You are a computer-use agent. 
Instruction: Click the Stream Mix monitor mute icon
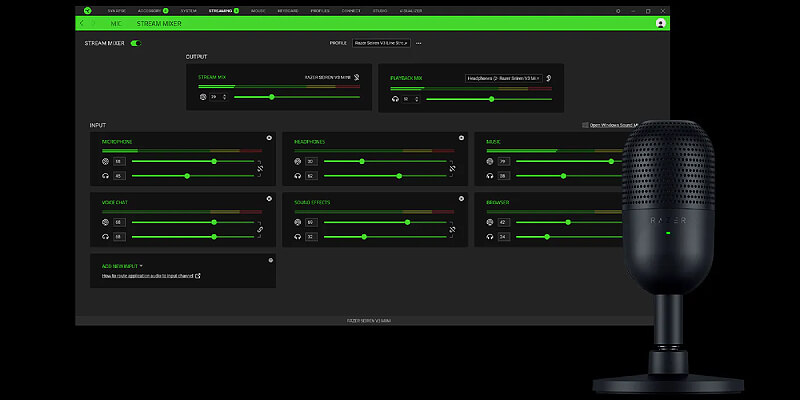[x=357, y=78]
